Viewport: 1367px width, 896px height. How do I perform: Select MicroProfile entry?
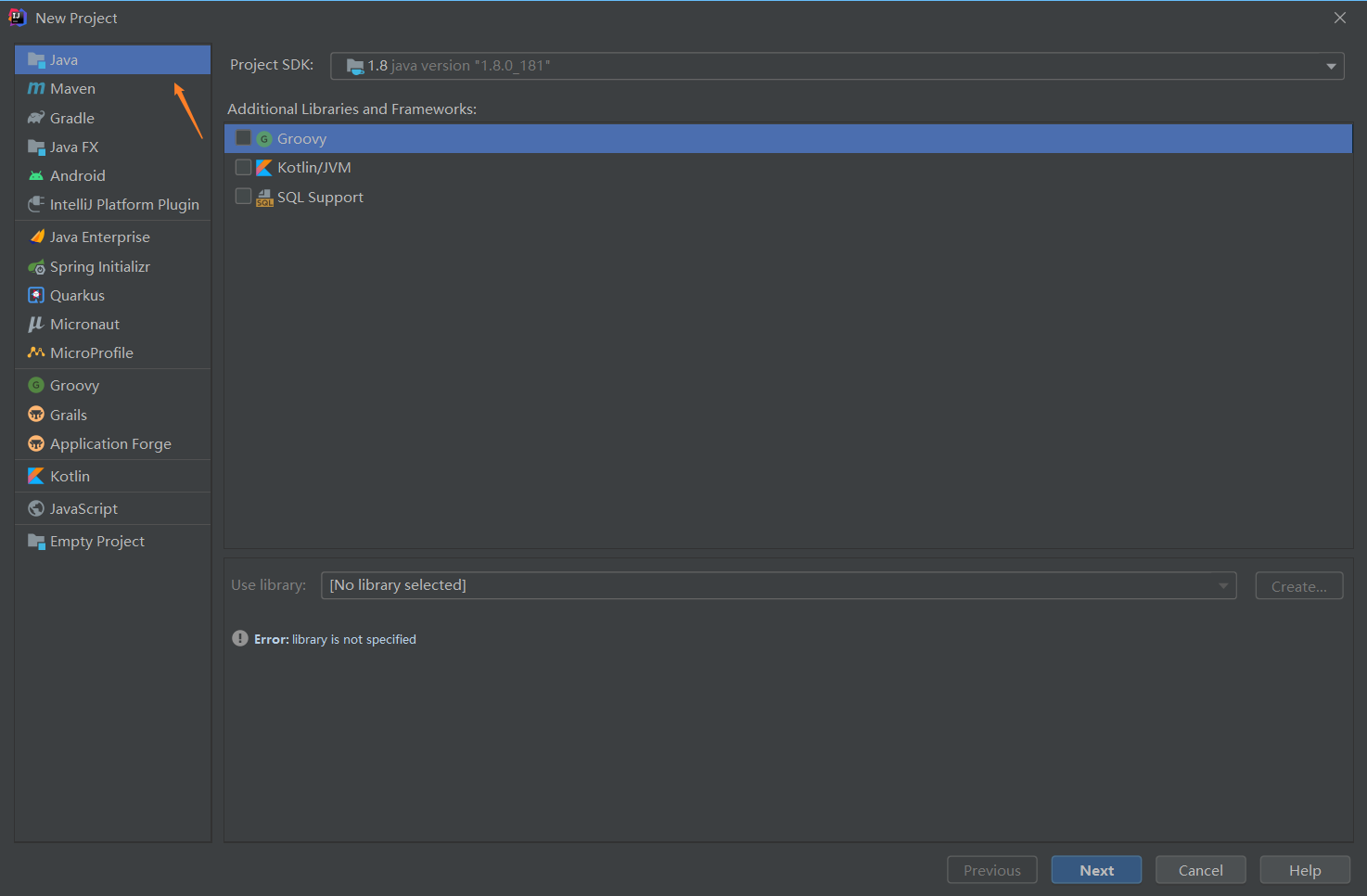pos(113,352)
